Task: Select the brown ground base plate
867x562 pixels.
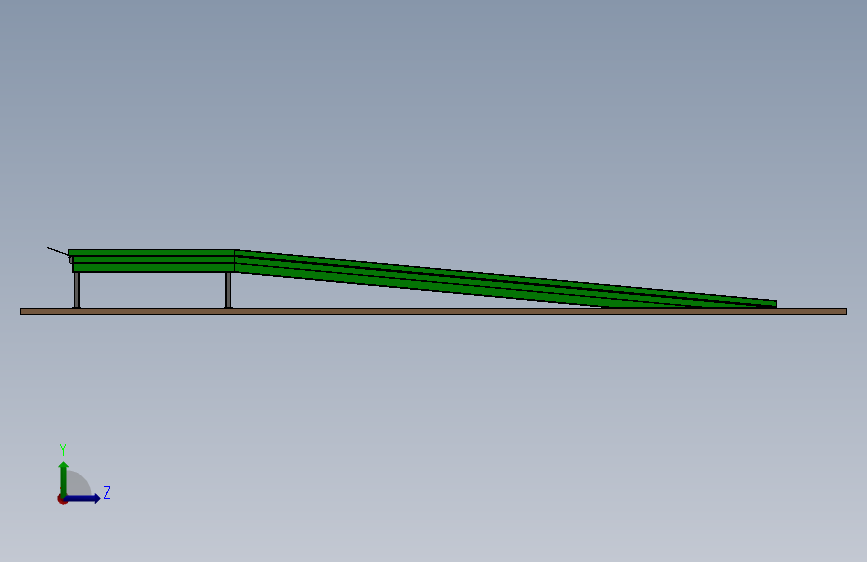Action: click(x=434, y=311)
